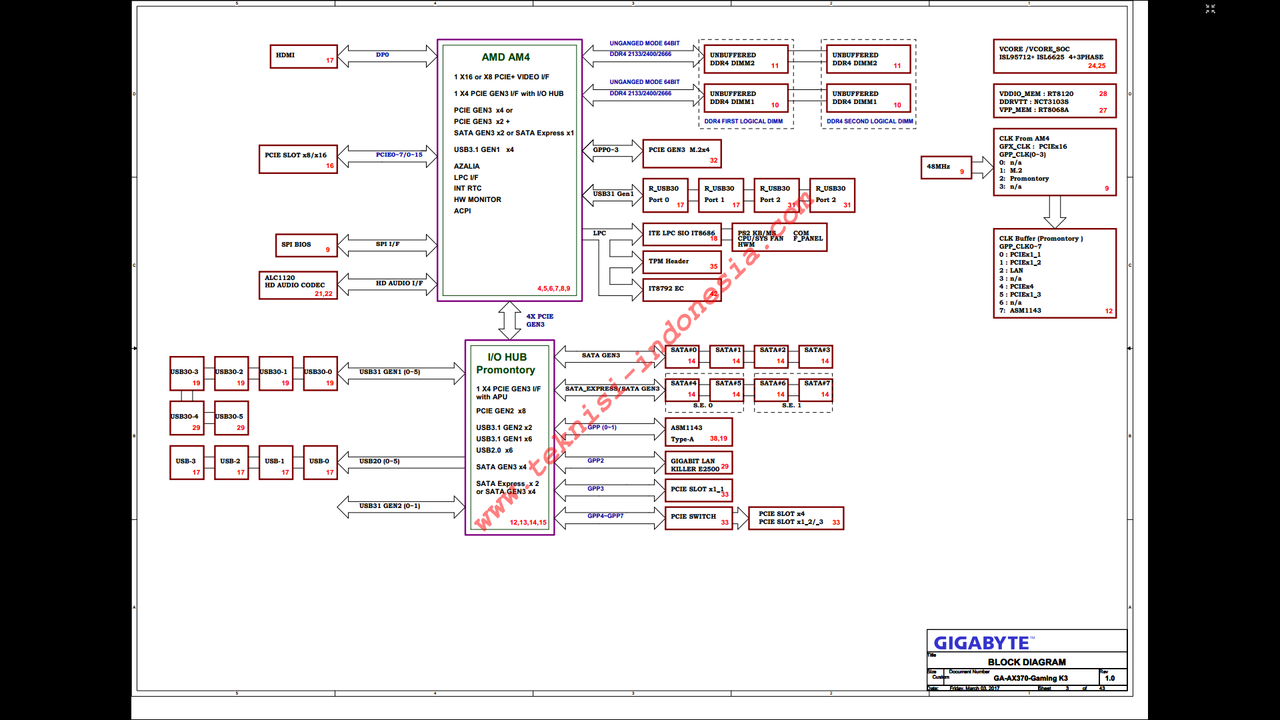
Task: Click the 4X PCIE GEN3 label
Action: pyautogui.click(x=540, y=320)
